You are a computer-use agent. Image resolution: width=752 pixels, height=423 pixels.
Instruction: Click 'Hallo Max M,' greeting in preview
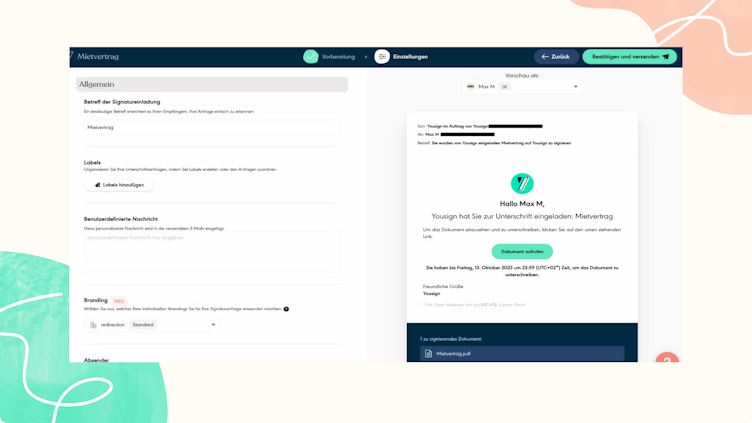(x=522, y=204)
